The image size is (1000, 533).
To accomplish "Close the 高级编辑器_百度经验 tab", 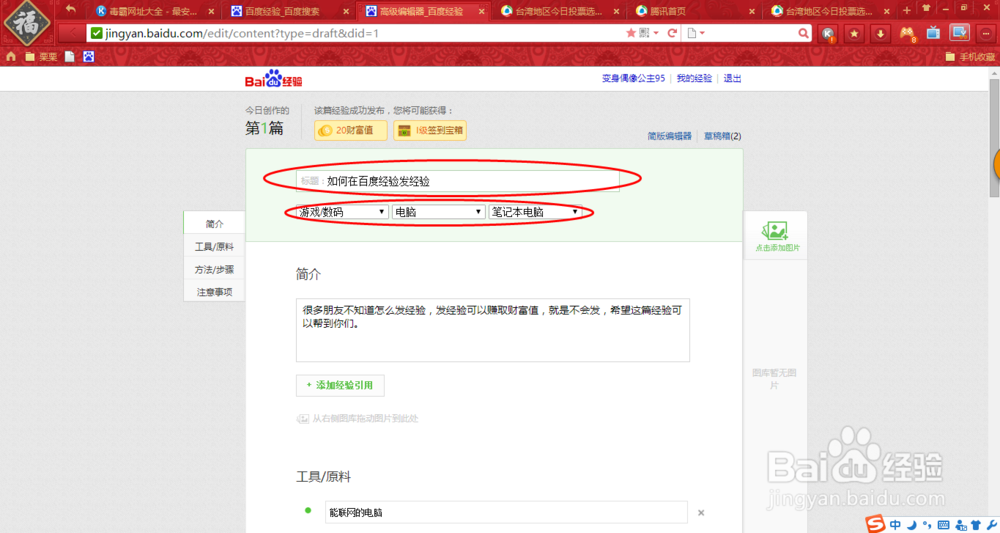I will pyautogui.click(x=481, y=11).
